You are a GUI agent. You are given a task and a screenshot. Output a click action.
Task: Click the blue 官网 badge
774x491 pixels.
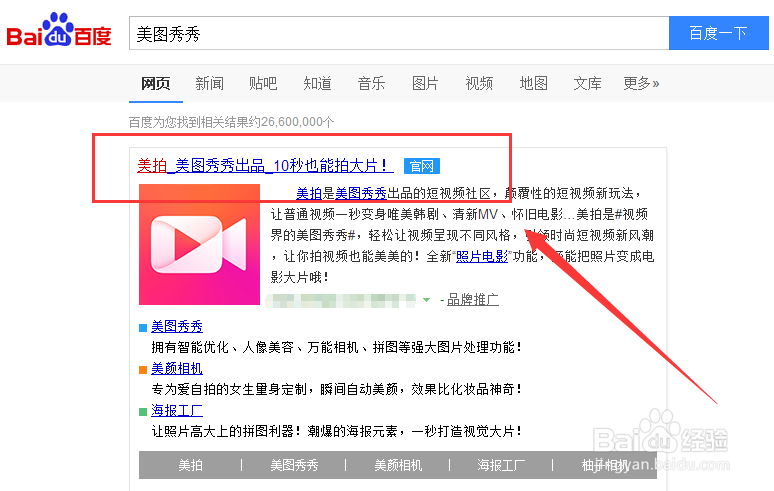point(422,166)
